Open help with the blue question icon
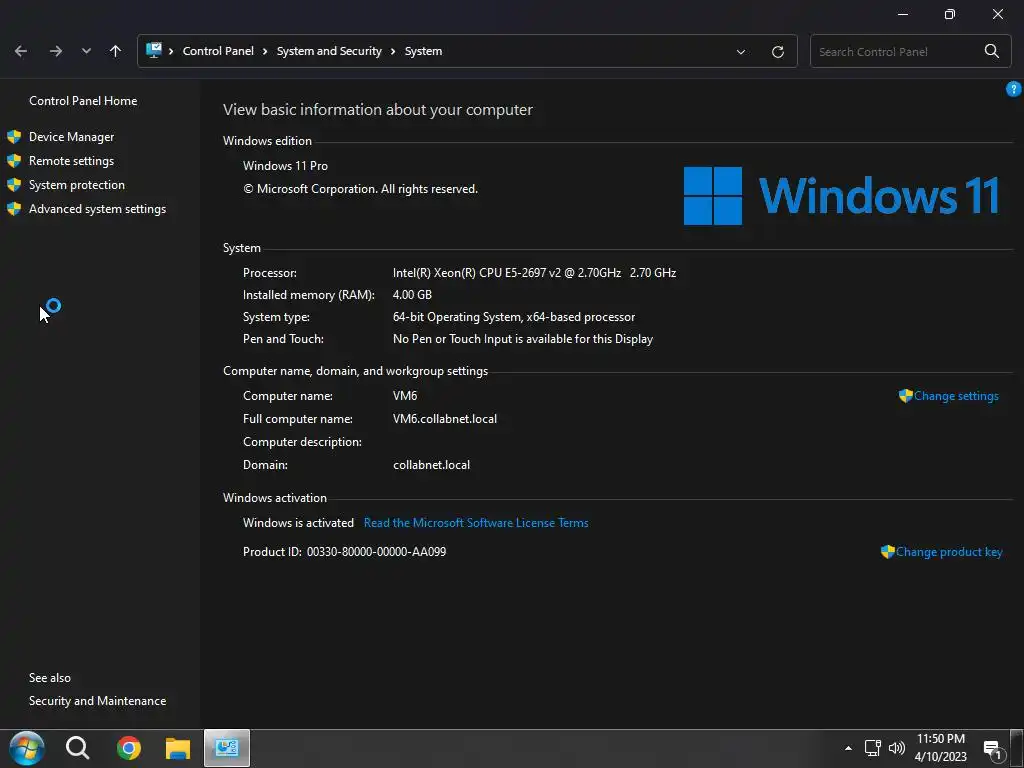This screenshot has height=768, width=1024. [1014, 89]
